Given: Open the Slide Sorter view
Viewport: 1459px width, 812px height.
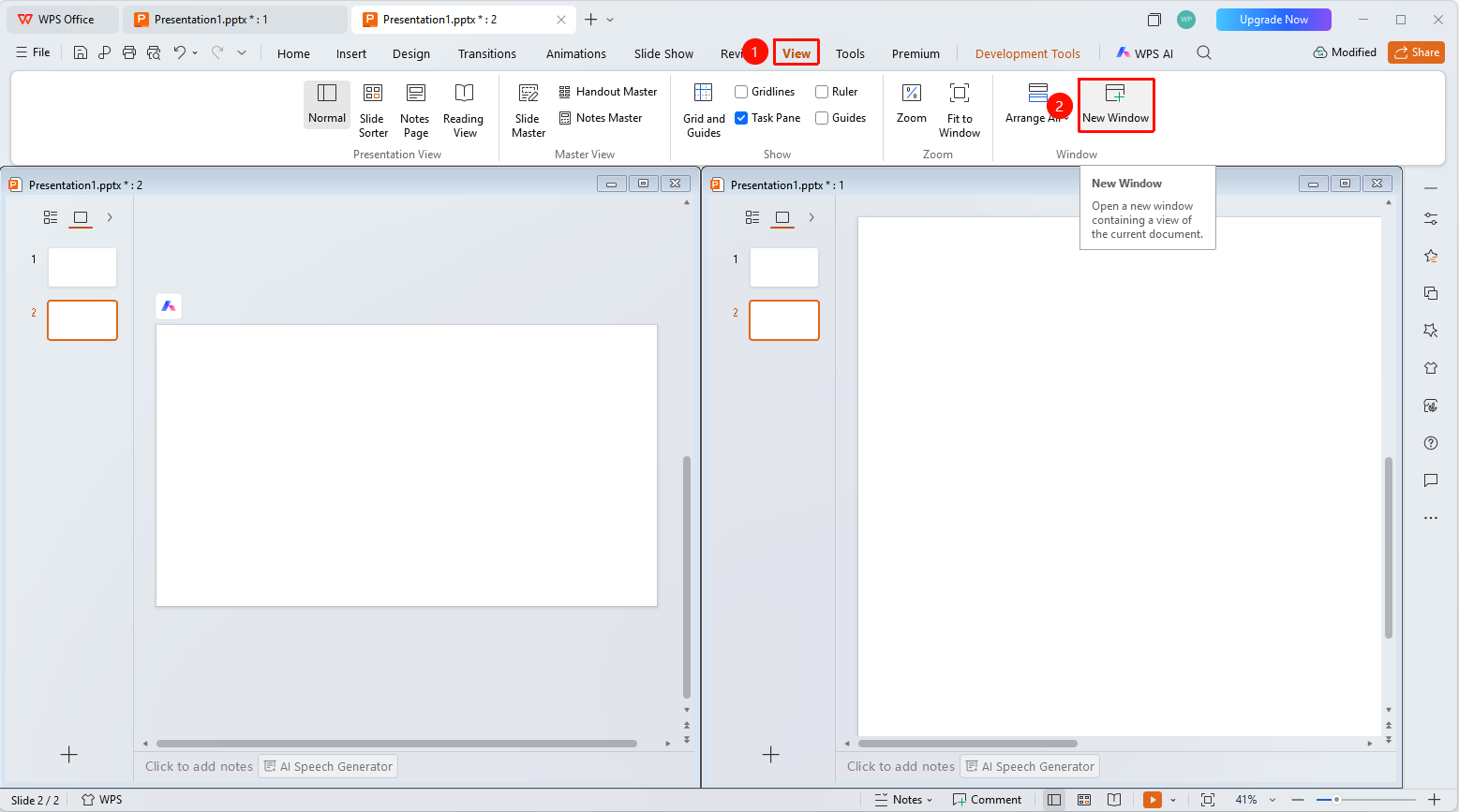Looking at the screenshot, I should click(373, 111).
